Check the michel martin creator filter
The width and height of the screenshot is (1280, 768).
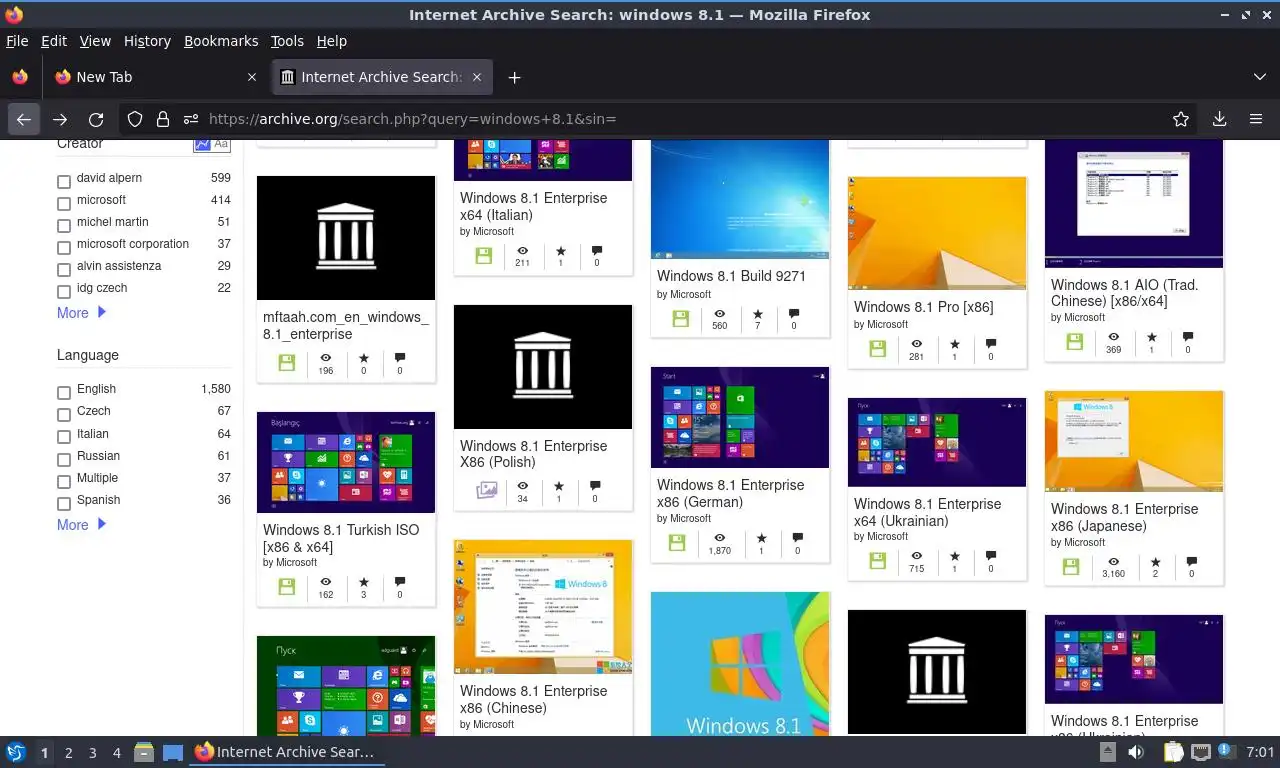click(x=64, y=226)
